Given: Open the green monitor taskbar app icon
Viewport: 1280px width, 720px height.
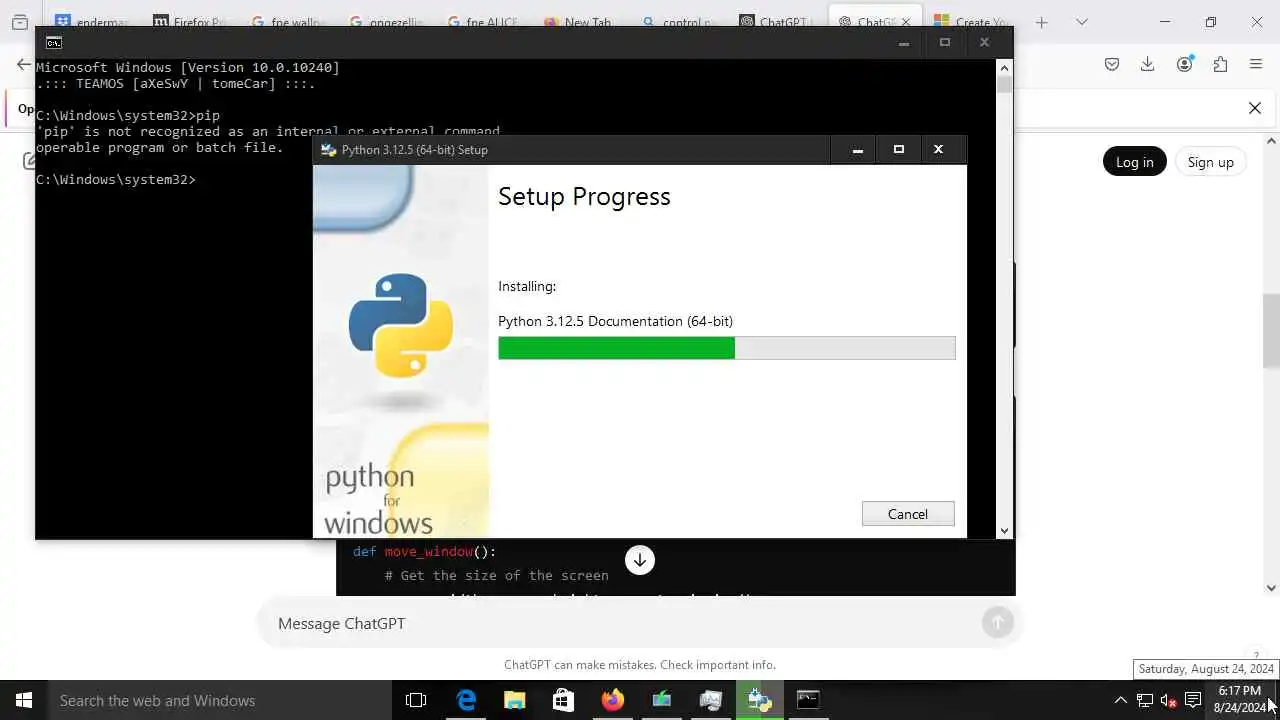Looking at the screenshot, I should pyautogui.click(x=661, y=700).
